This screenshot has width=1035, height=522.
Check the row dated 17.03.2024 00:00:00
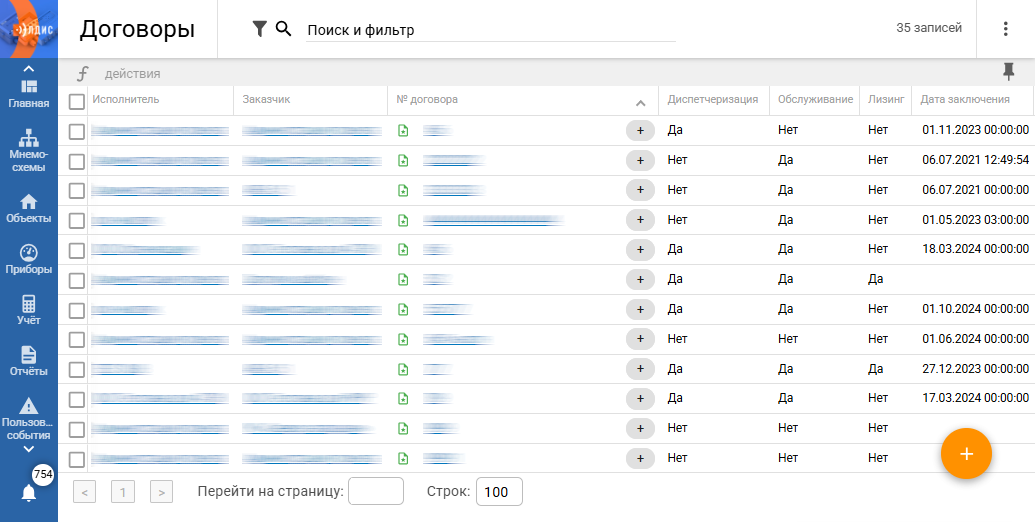click(77, 399)
